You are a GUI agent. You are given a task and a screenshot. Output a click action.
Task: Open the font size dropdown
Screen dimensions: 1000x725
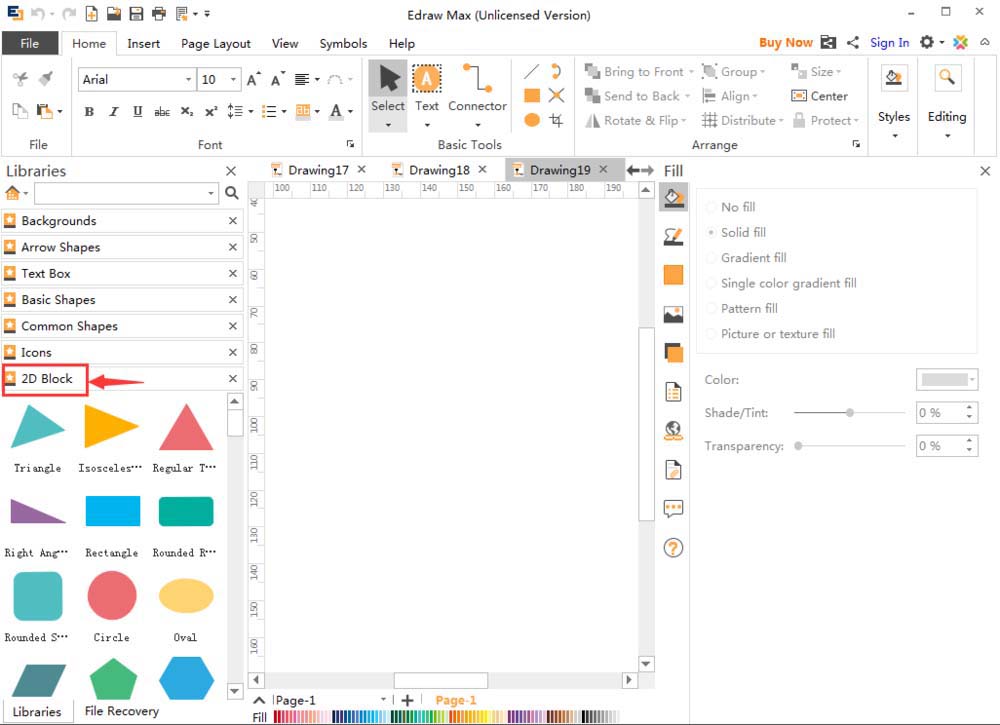pos(233,80)
